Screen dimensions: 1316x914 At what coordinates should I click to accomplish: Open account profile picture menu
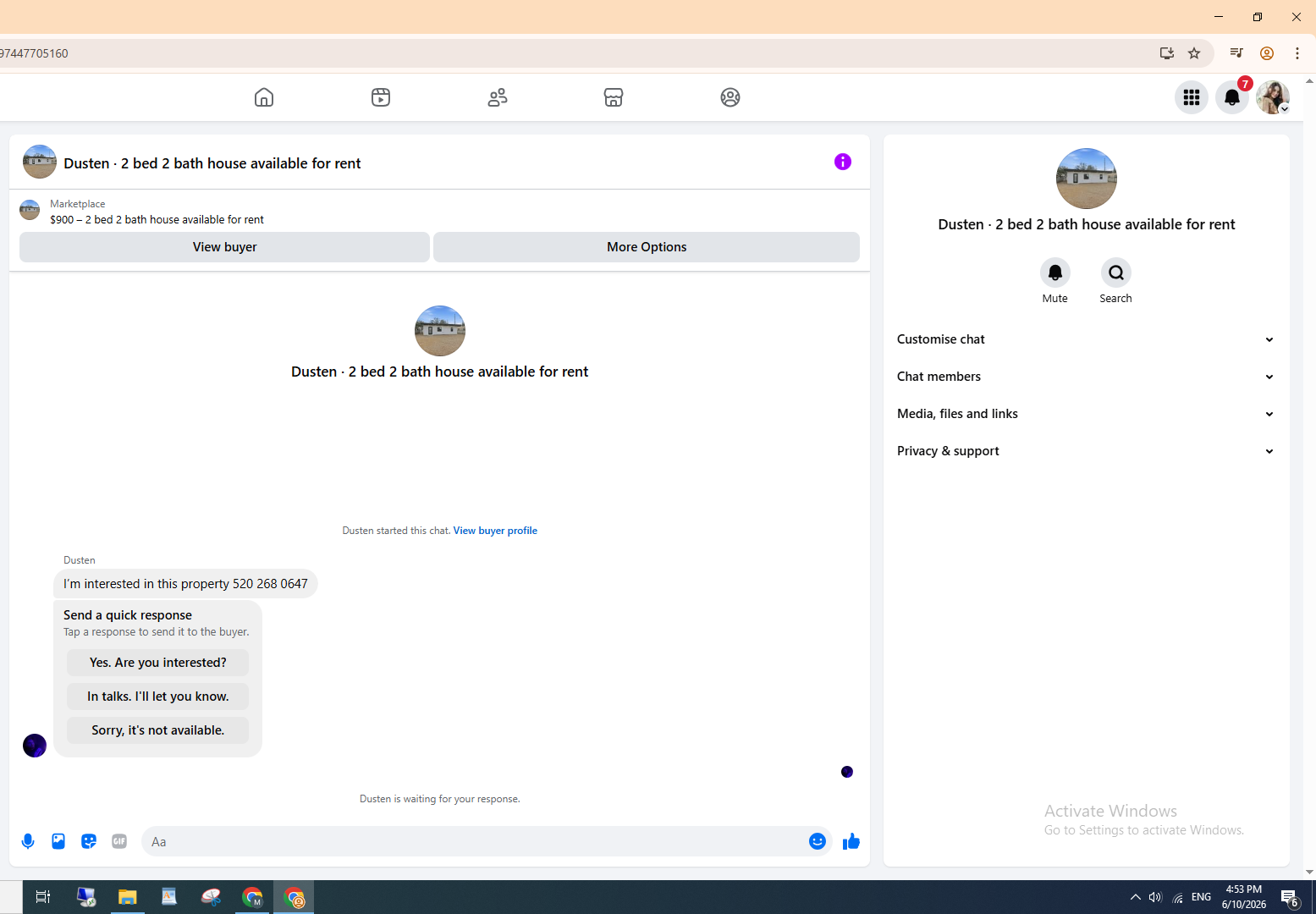pos(1273,97)
